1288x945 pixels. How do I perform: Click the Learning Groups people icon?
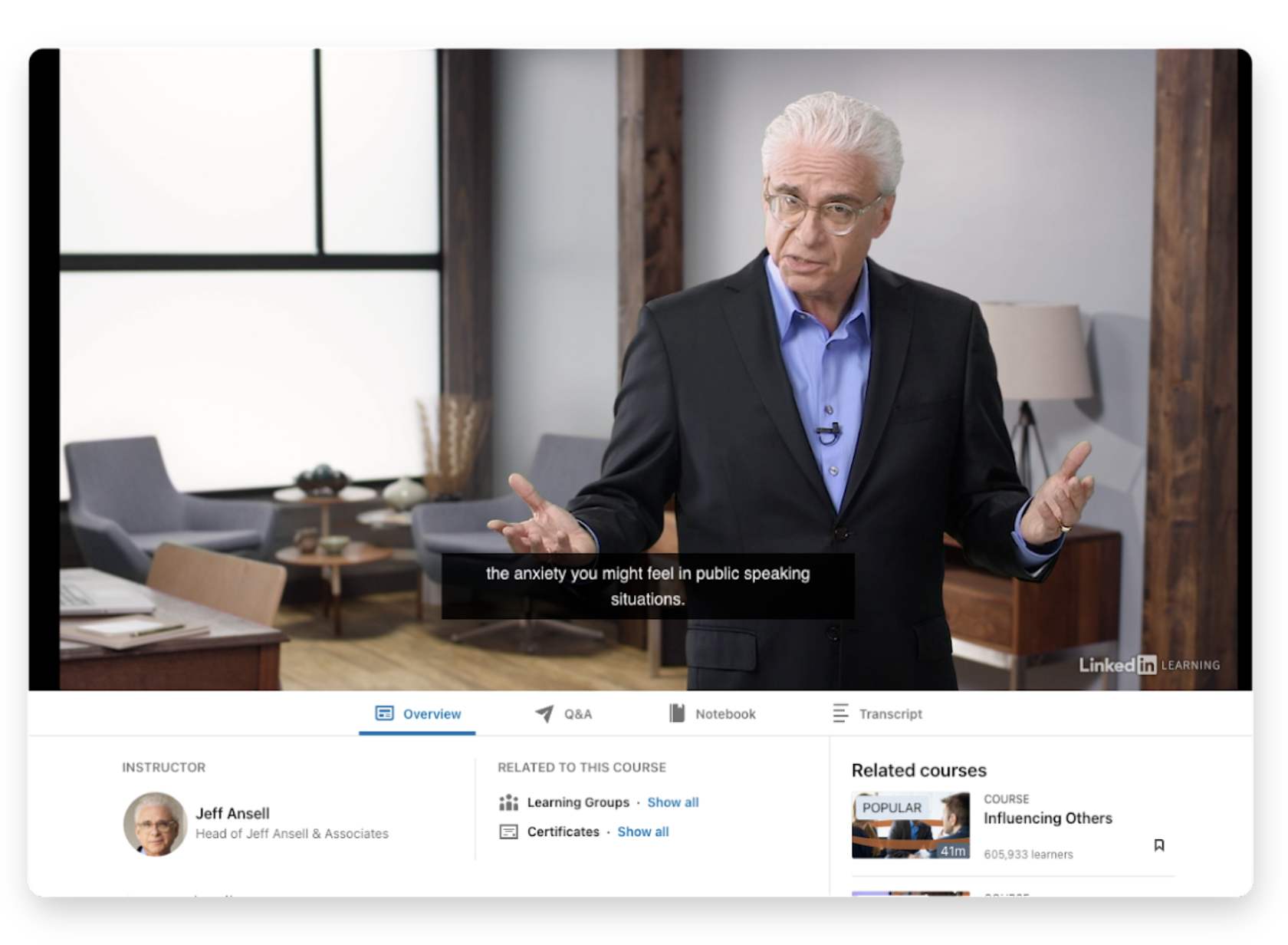click(508, 802)
